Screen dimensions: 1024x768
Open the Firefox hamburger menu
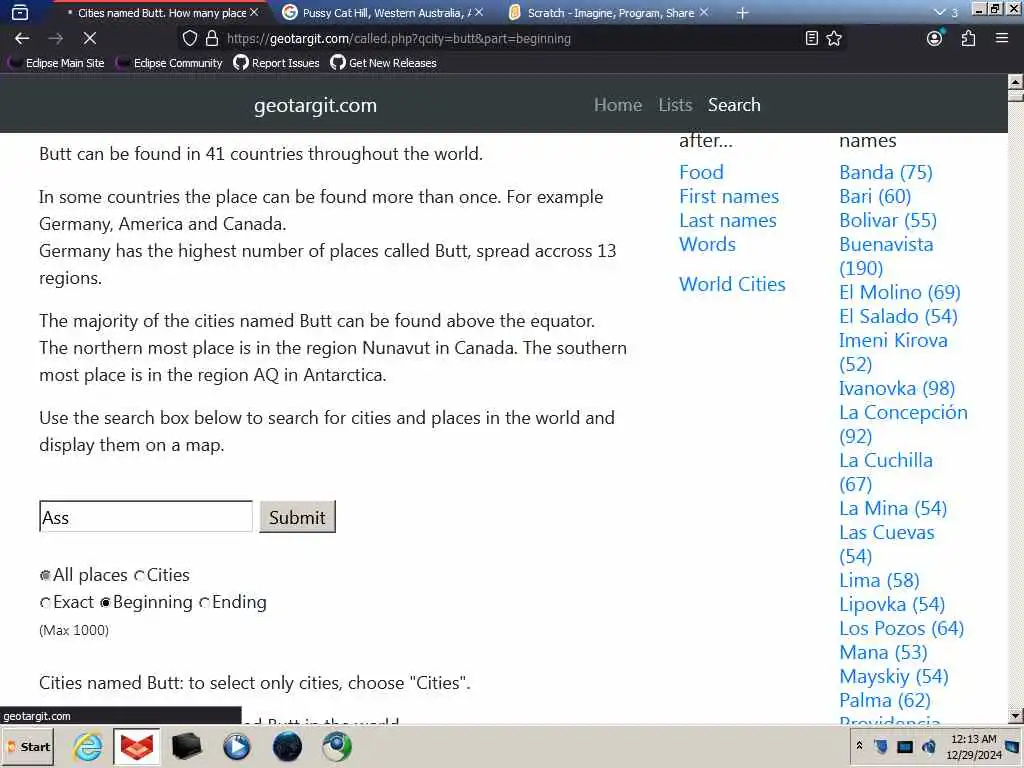pyautogui.click(x=1002, y=39)
